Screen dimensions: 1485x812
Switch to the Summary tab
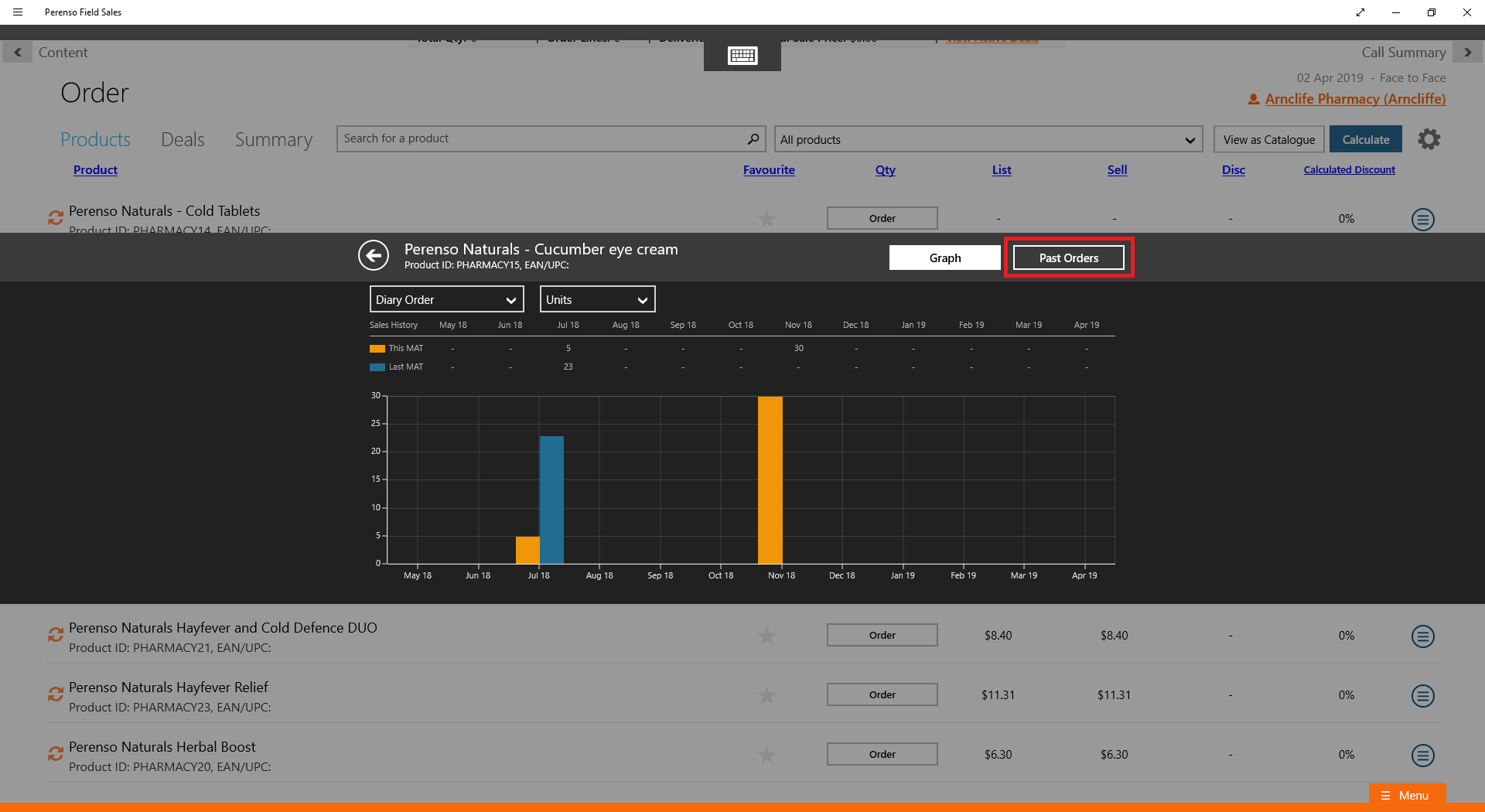(274, 139)
